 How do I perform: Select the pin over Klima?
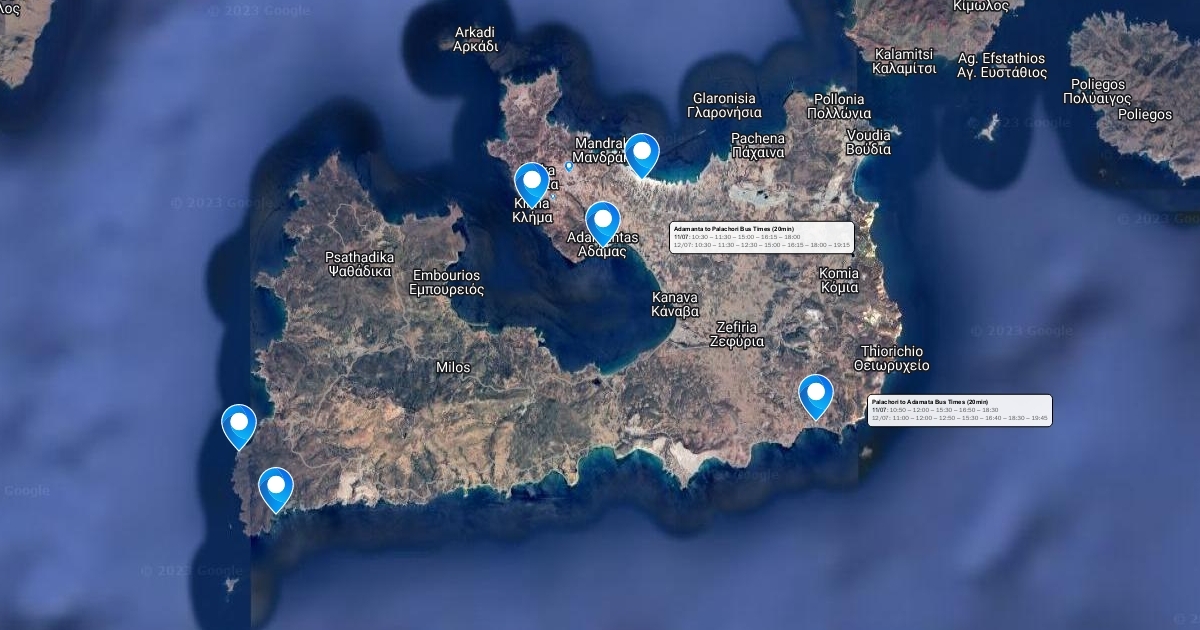tap(532, 182)
